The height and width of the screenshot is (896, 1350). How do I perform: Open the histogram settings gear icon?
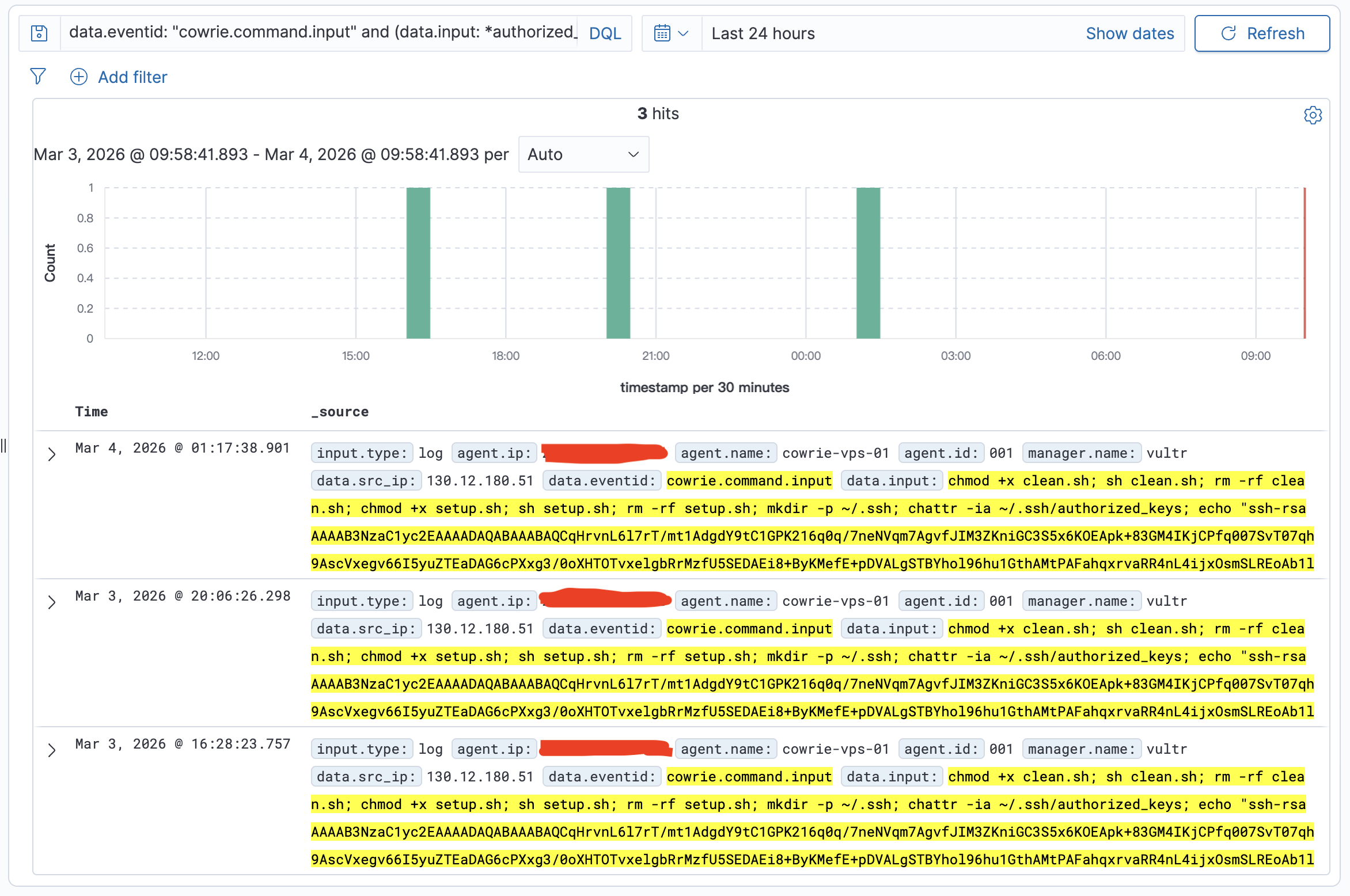(1313, 115)
